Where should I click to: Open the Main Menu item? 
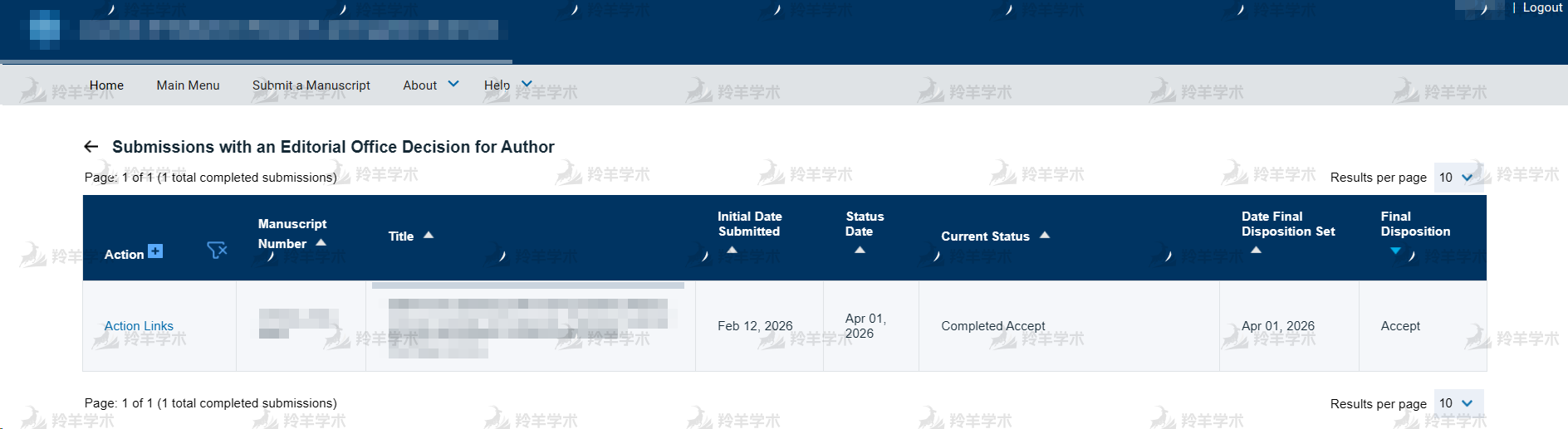click(188, 85)
